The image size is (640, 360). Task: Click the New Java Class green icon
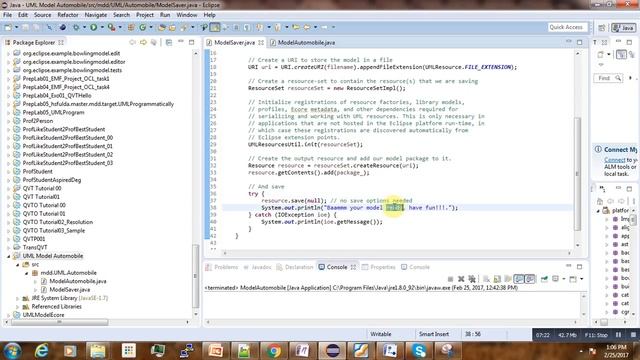[x=142, y=27]
